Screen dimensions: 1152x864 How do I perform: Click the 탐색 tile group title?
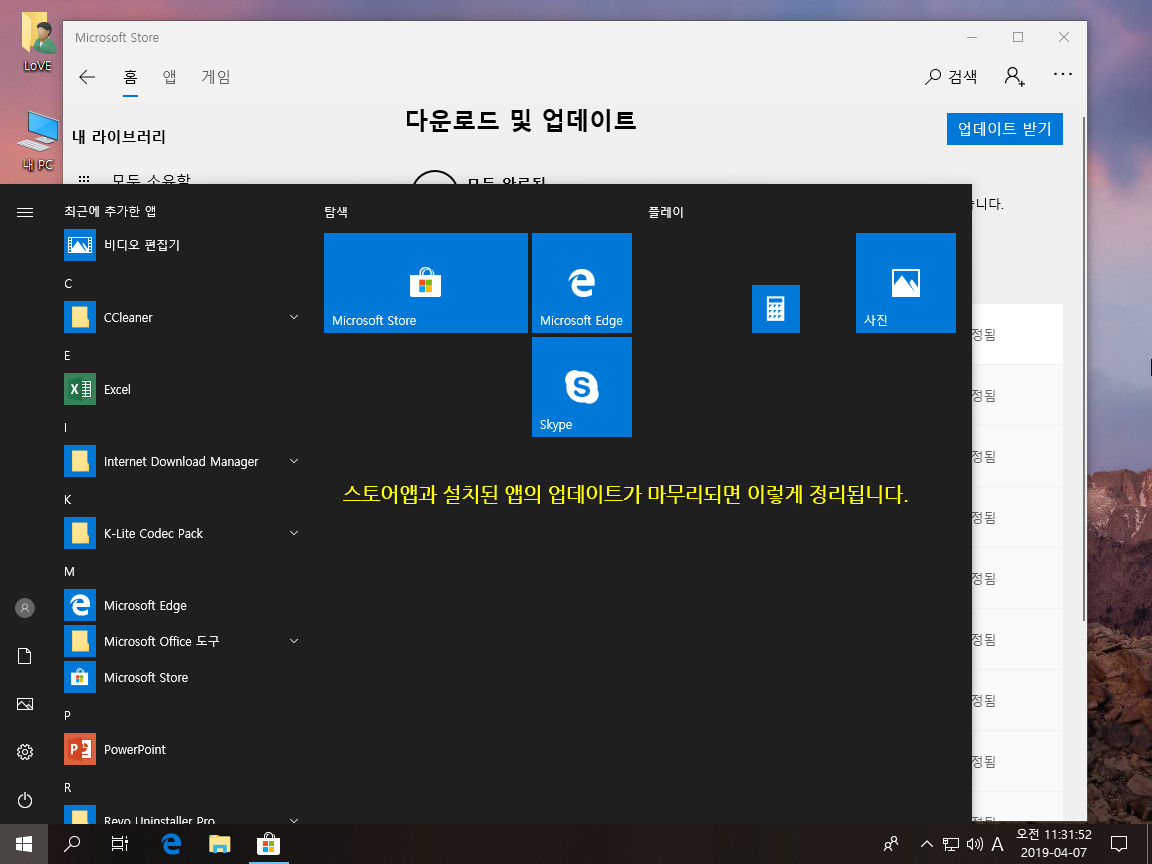coord(336,212)
